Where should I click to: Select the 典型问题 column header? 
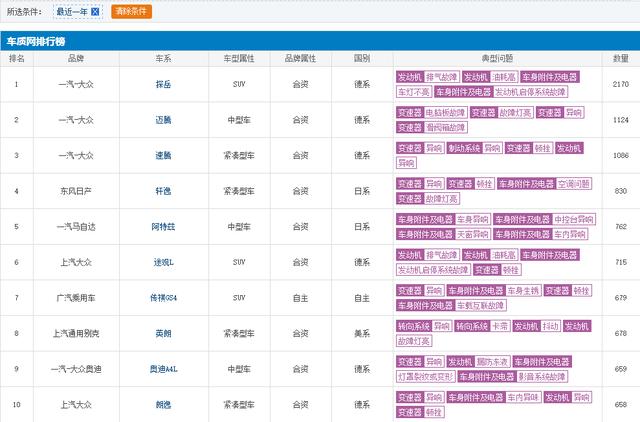click(x=497, y=59)
